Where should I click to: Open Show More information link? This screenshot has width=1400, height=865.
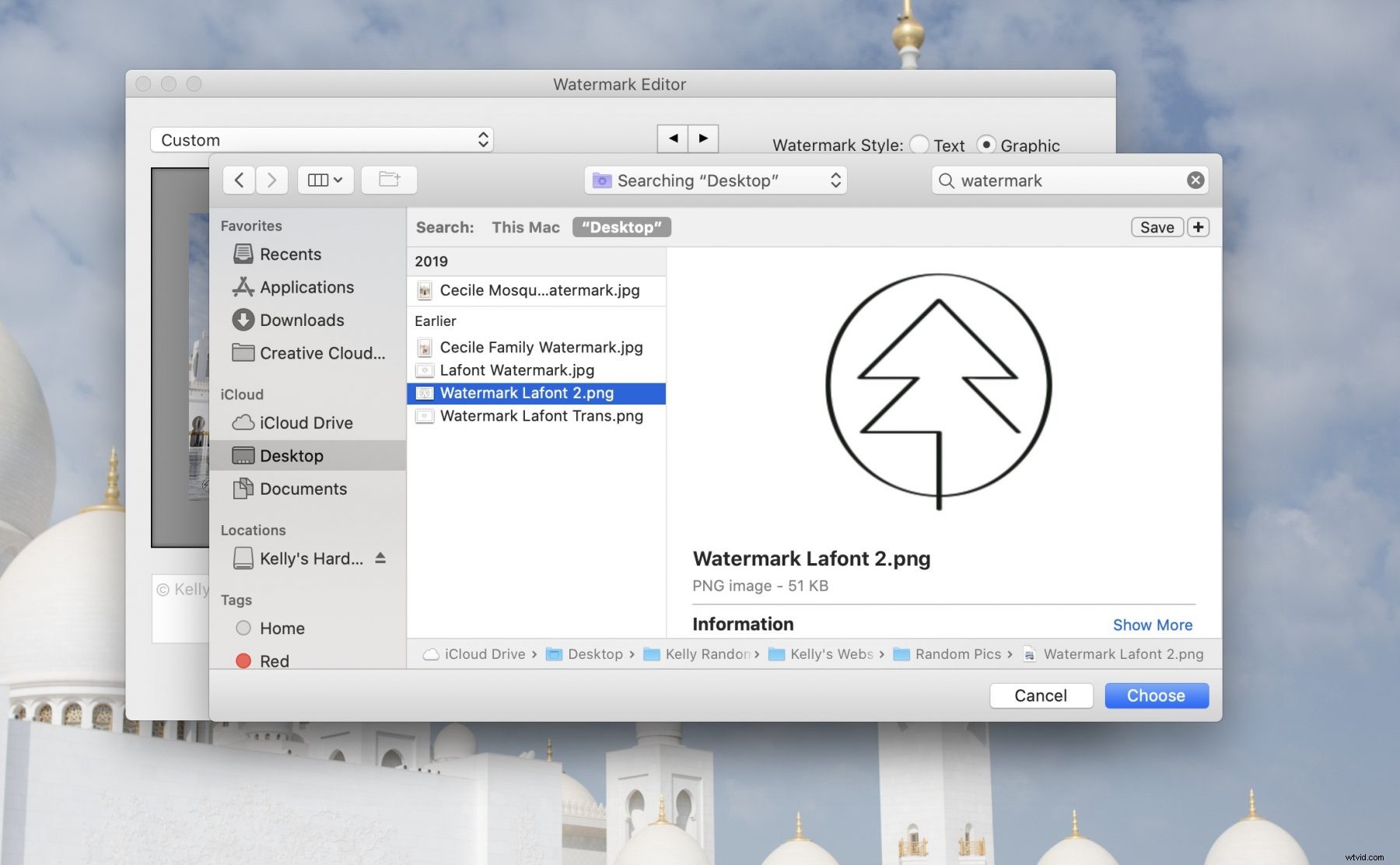1153,625
